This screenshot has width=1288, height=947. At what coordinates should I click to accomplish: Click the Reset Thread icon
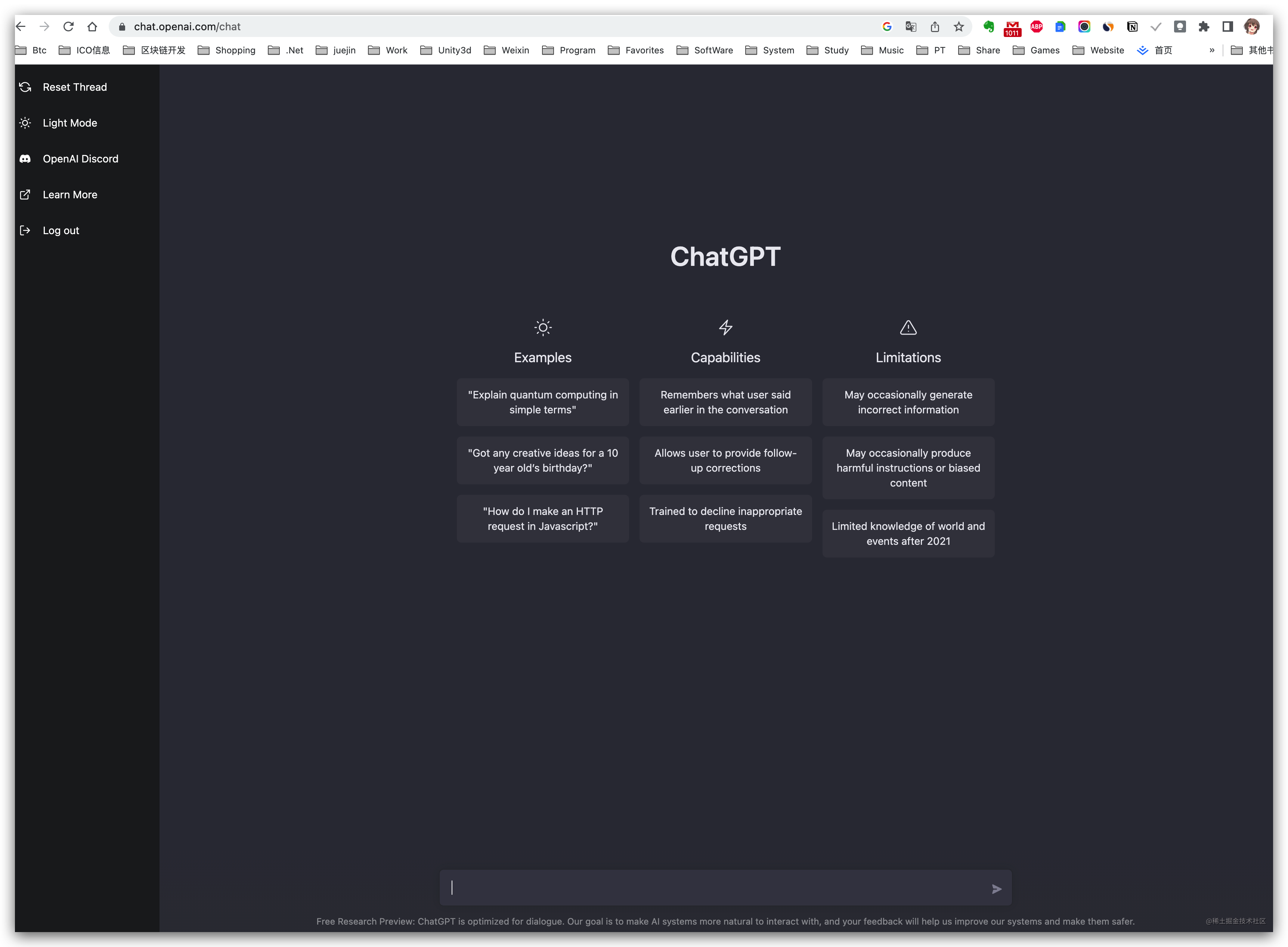[x=25, y=87]
